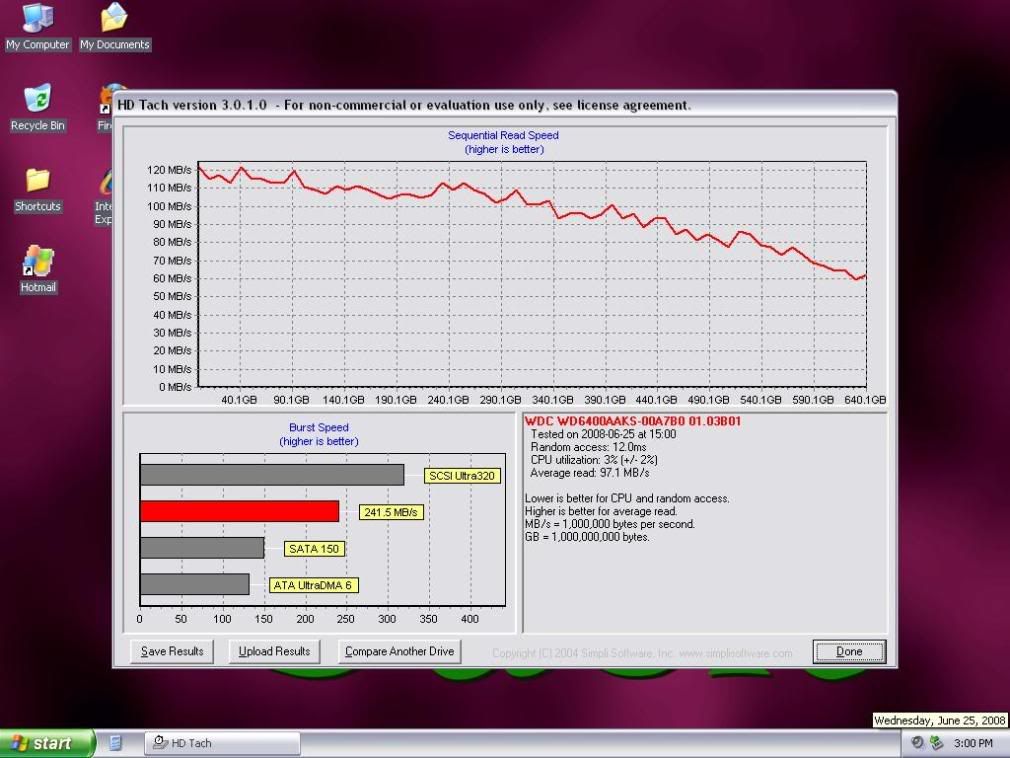Click the SATA 150 label
This screenshot has width=1010, height=758.
(x=314, y=549)
